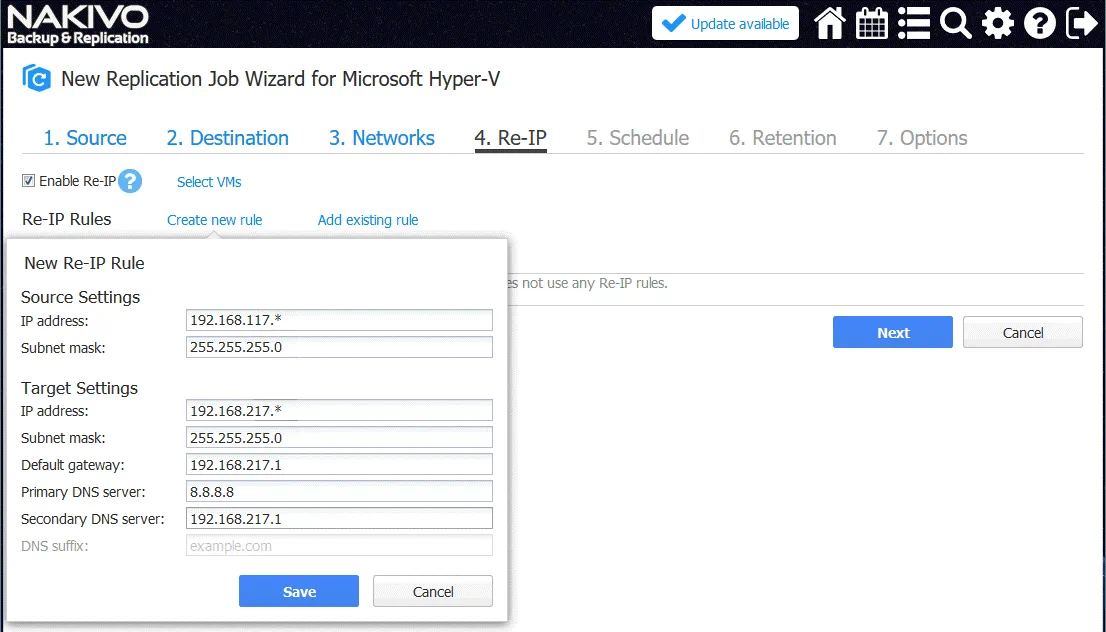
Task: Click the Primary DNS server field
Action: pos(339,492)
